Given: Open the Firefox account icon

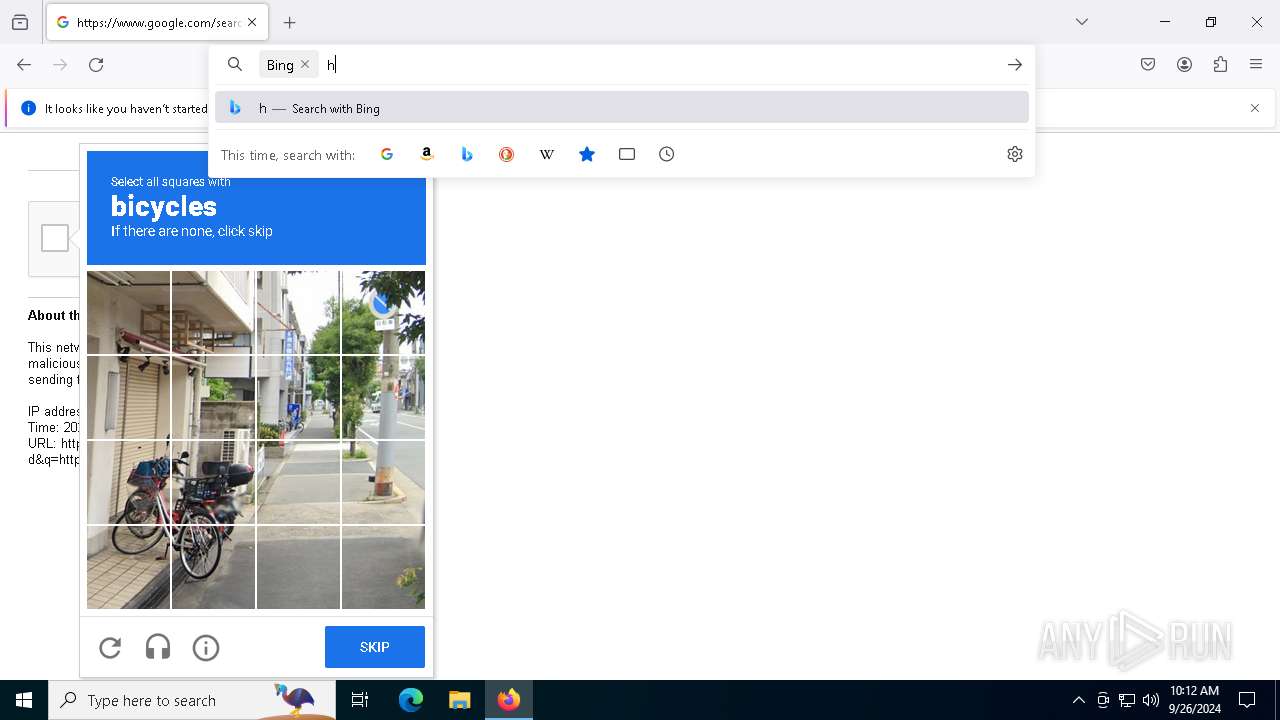Looking at the screenshot, I should pyautogui.click(x=1184, y=65).
